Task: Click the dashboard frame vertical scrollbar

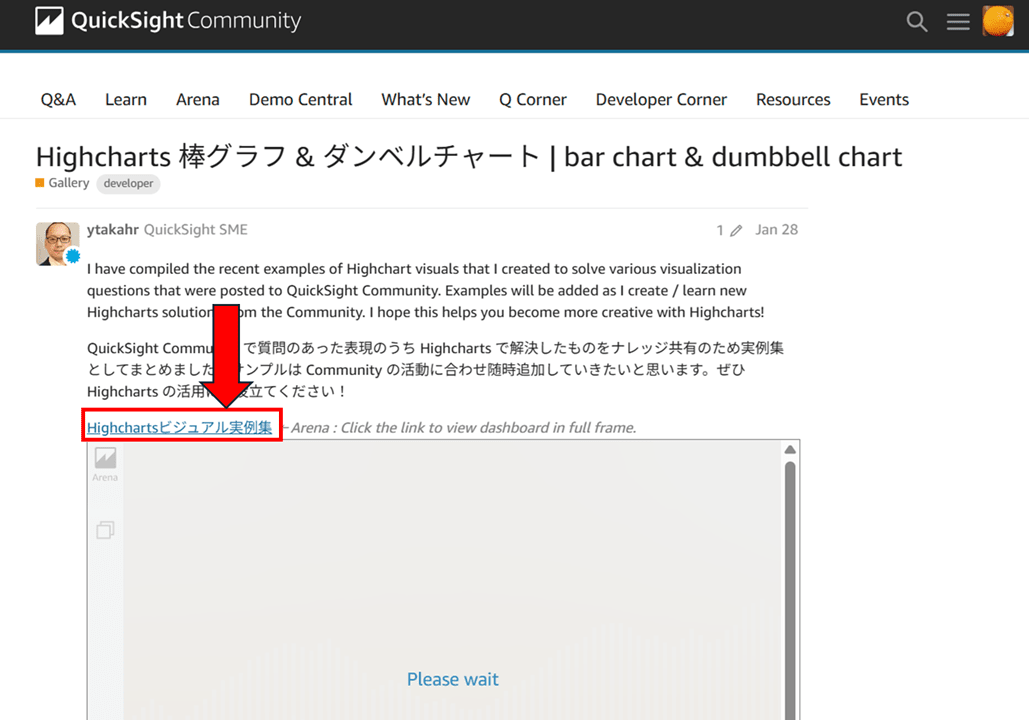Action: coord(790,591)
